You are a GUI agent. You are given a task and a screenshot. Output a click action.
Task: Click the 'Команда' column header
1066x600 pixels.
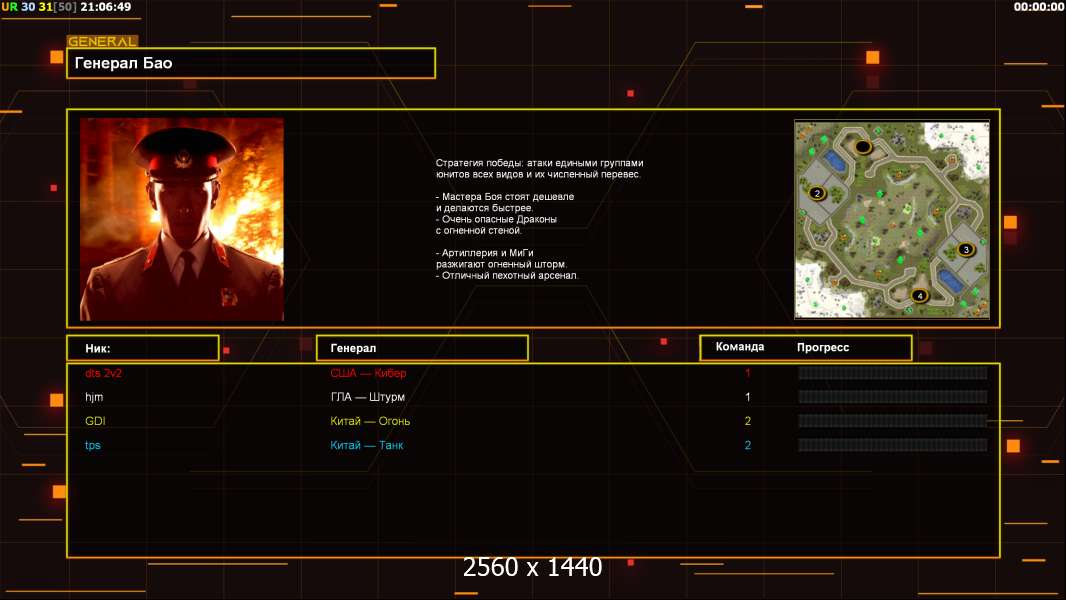click(x=740, y=347)
